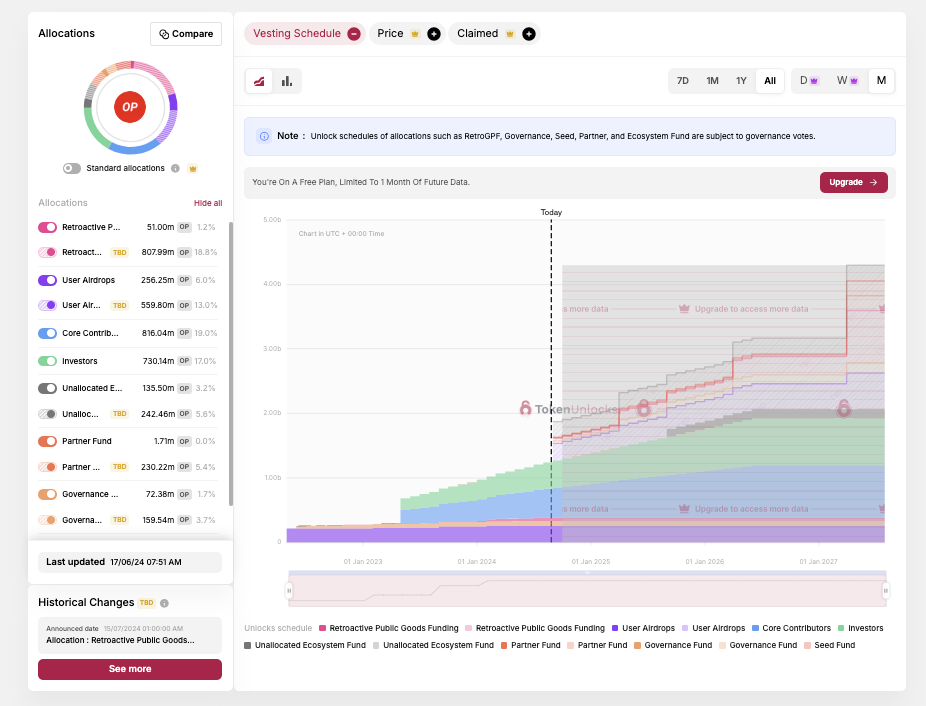Select the 7D time range

click(x=683, y=81)
